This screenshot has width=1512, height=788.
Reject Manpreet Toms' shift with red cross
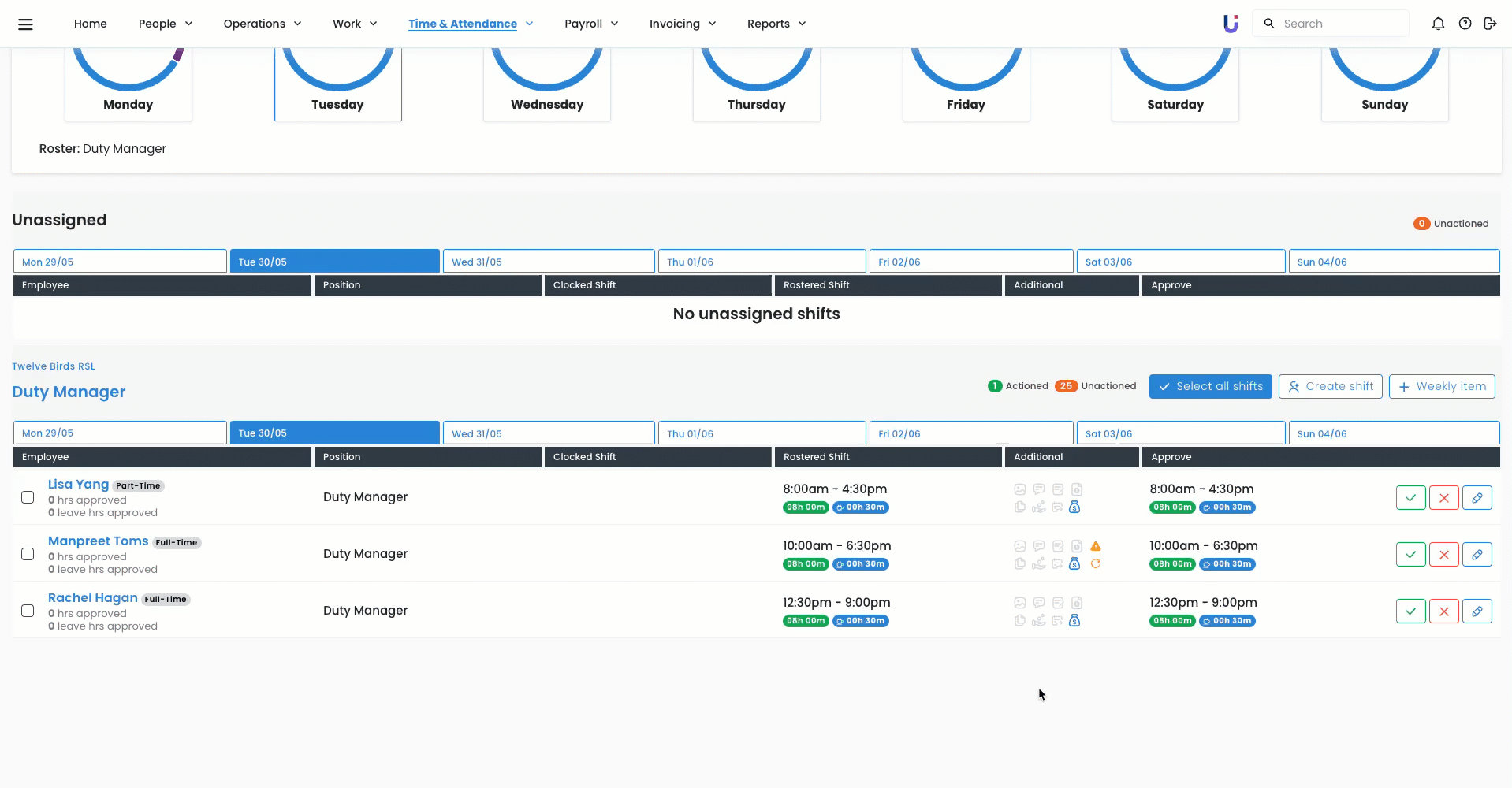click(1443, 555)
